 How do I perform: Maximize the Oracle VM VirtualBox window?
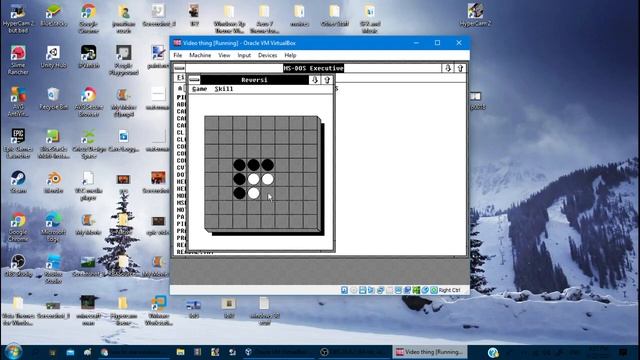pos(438,43)
